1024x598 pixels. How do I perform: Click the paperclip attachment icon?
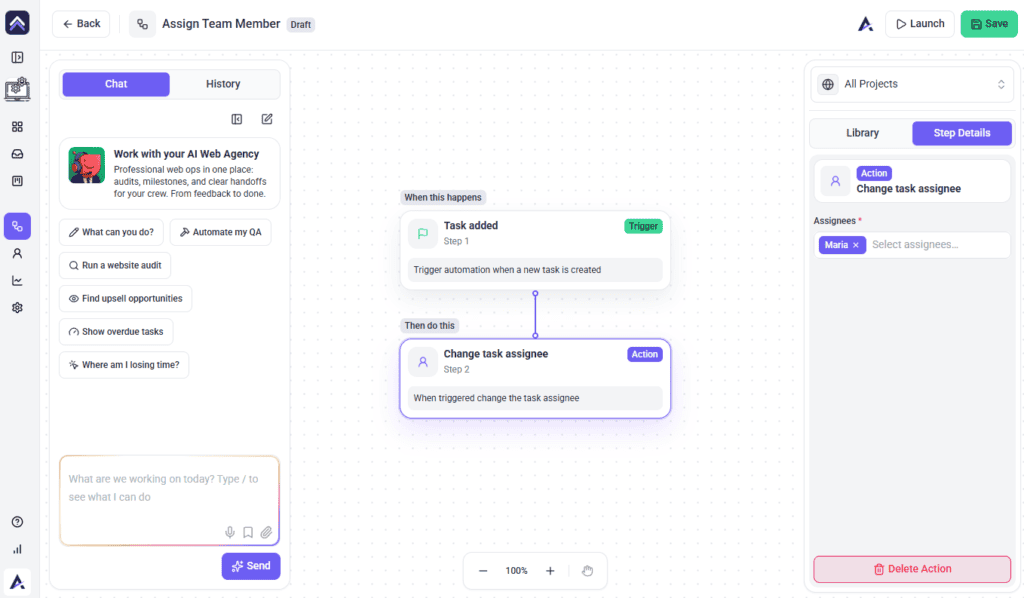[x=266, y=532]
